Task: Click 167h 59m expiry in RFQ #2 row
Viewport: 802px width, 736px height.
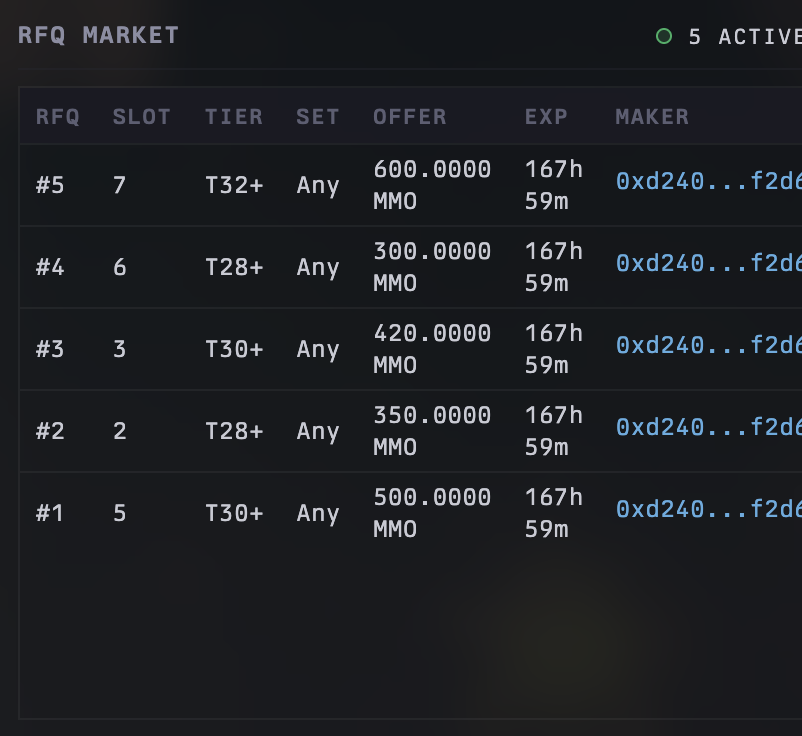Action: coord(554,431)
